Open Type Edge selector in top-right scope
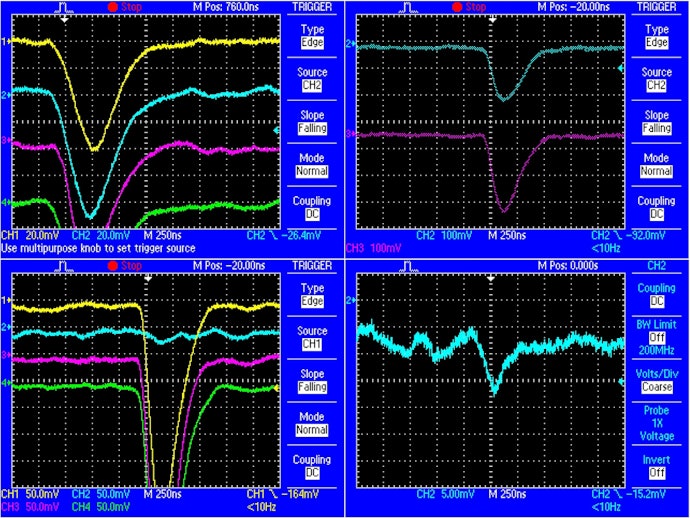This screenshot has height=518, width=690. tap(656, 36)
